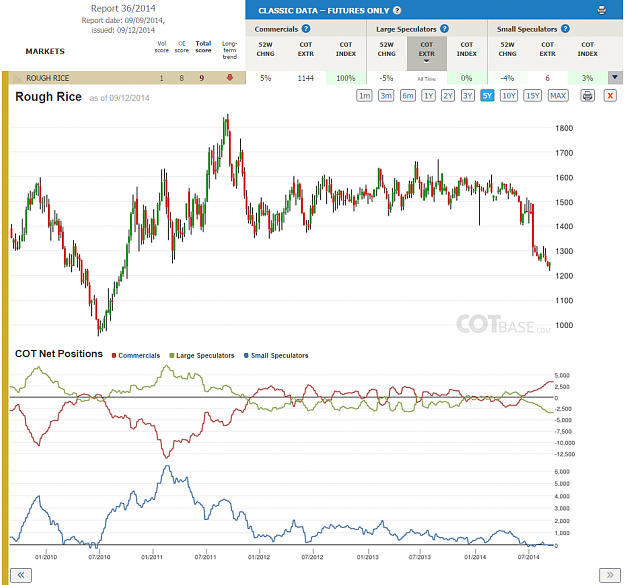Open help for Classic Data Futures Only
This screenshot has height=585, width=625.
point(397,10)
